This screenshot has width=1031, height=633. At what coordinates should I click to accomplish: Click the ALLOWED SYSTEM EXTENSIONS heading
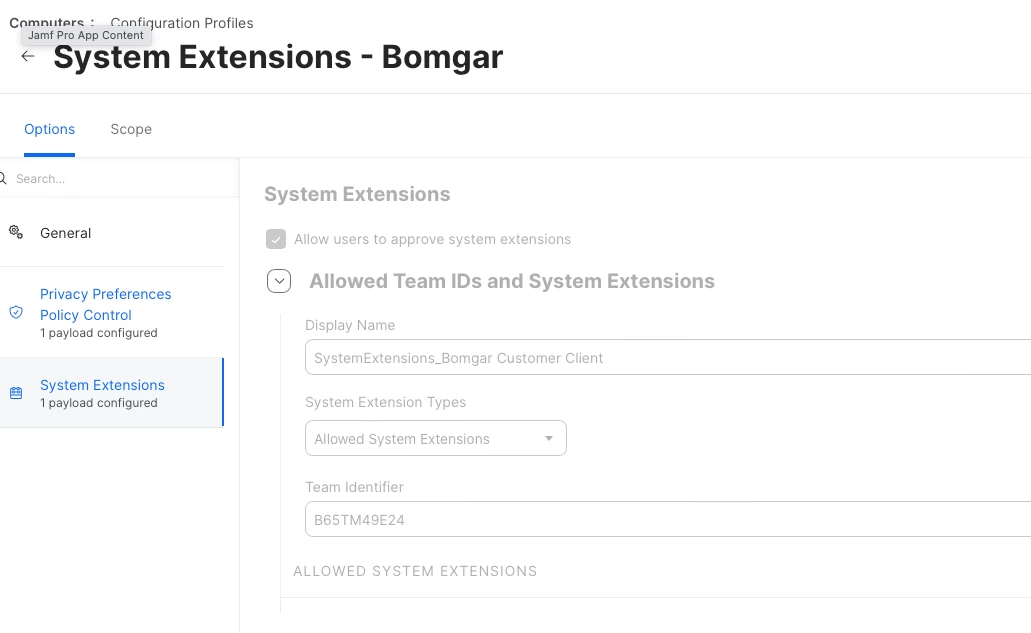(x=415, y=571)
